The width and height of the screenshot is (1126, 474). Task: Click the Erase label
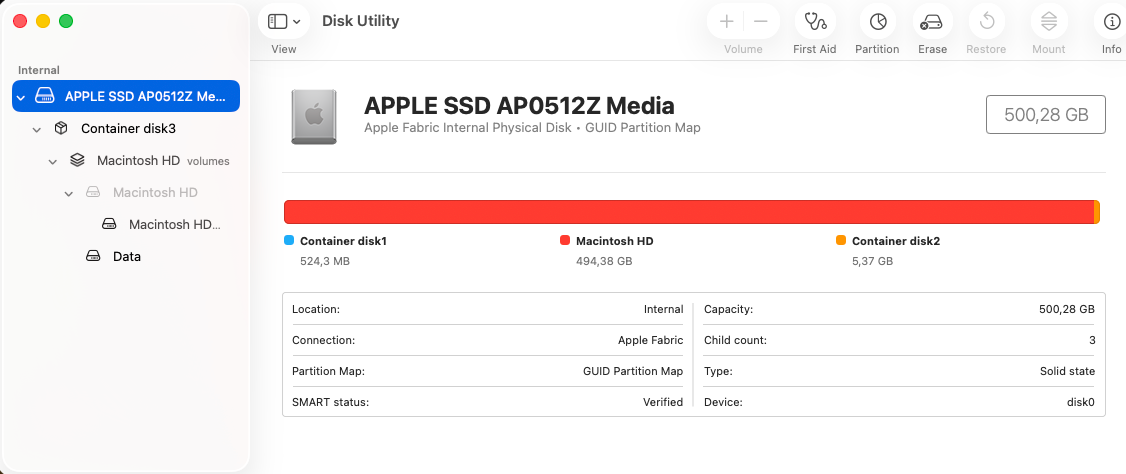pos(932,49)
